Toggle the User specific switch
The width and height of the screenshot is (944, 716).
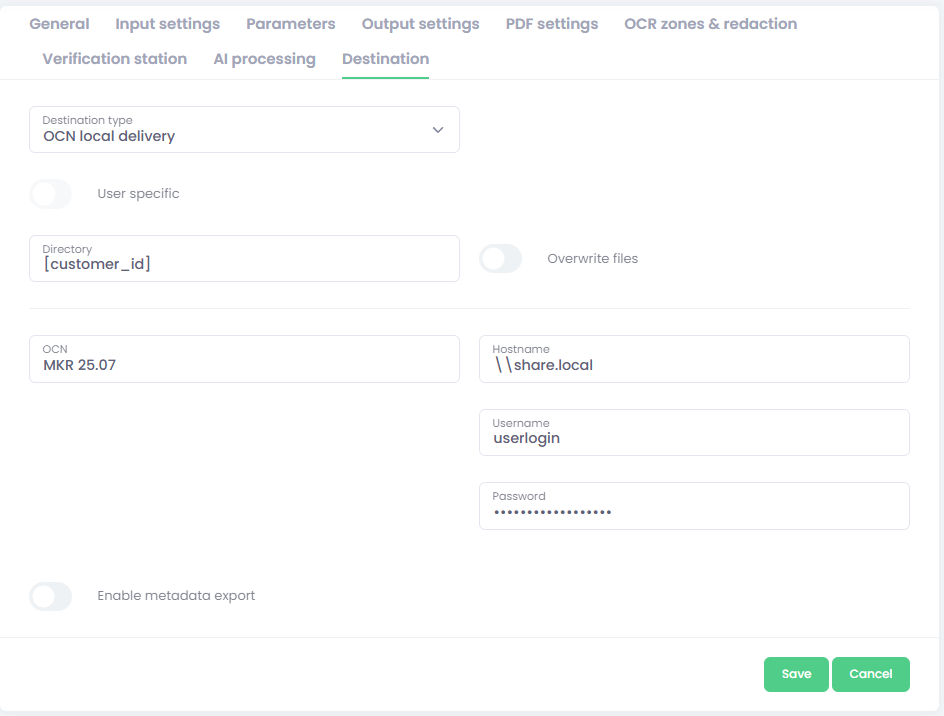[51, 194]
